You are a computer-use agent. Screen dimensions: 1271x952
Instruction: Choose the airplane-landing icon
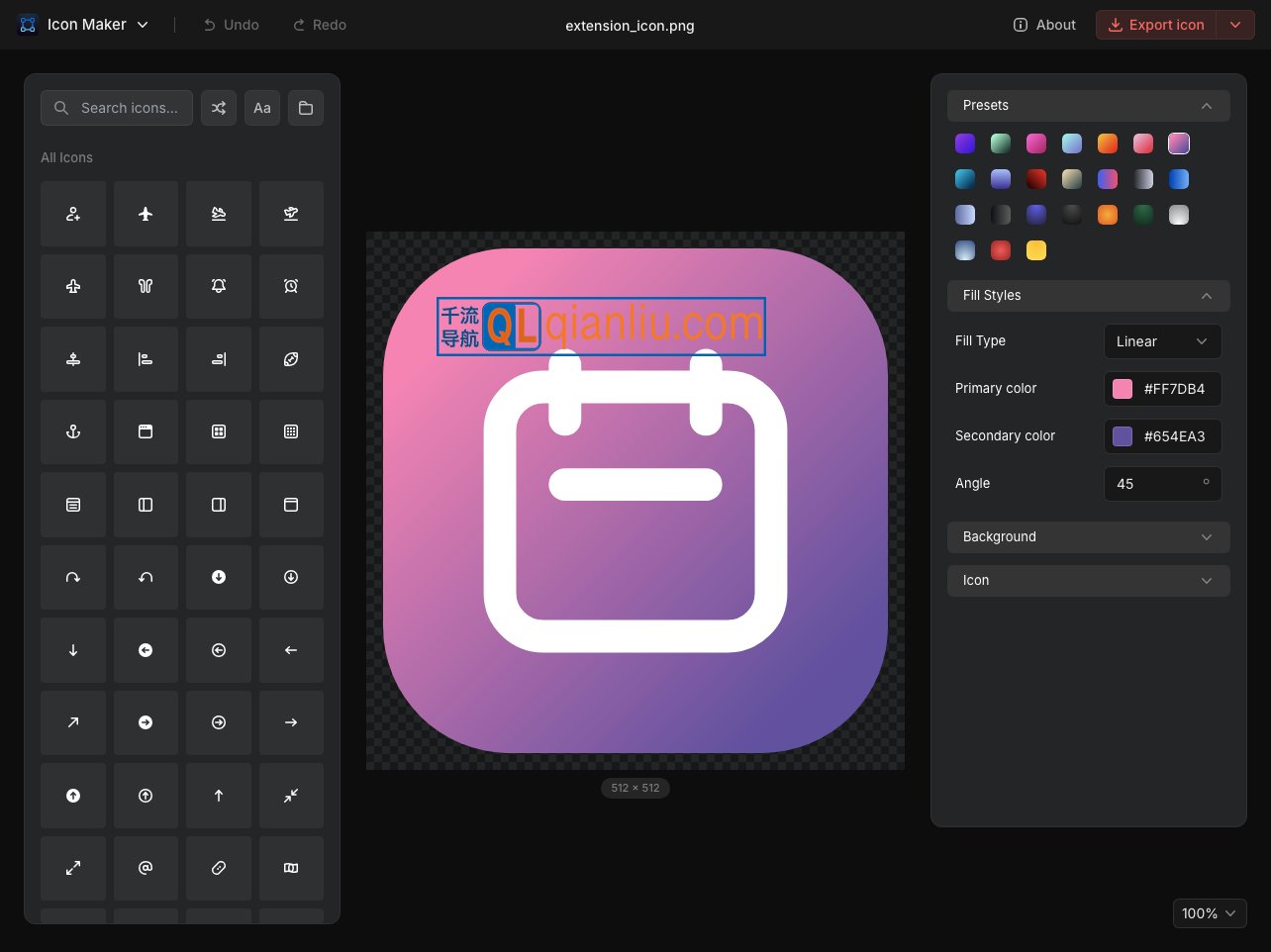219,214
